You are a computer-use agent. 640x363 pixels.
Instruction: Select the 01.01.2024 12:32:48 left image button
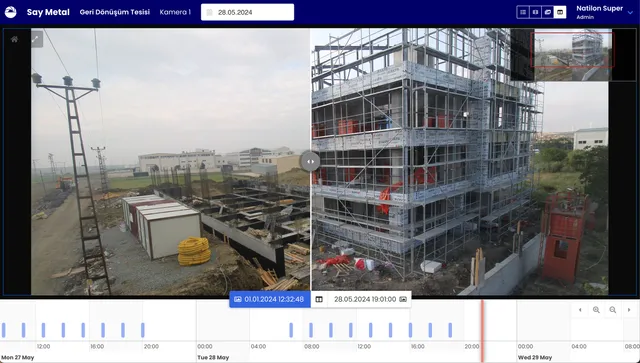270,299
